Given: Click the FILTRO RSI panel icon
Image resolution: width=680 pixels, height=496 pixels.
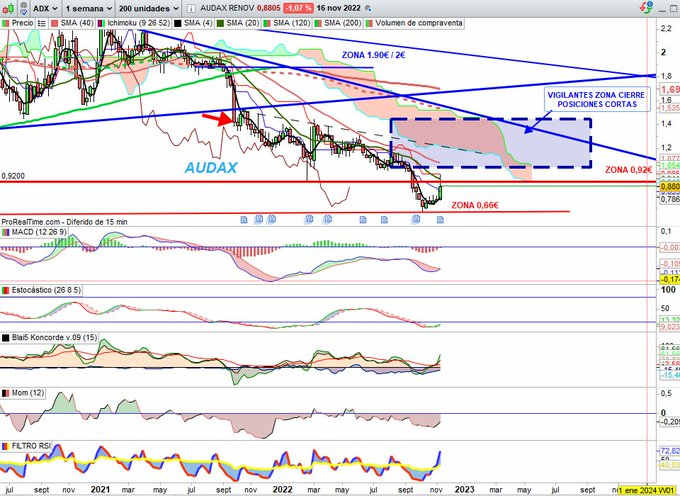Looking at the screenshot, I should 6,447.
